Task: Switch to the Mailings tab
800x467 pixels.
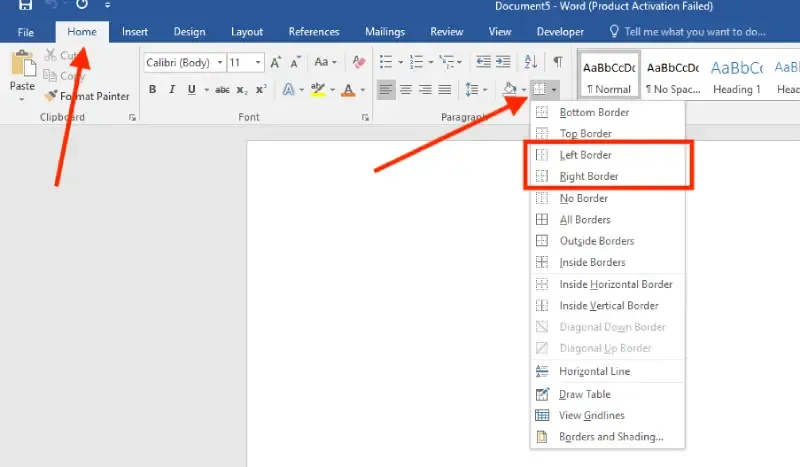Action: tap(385, 32)
